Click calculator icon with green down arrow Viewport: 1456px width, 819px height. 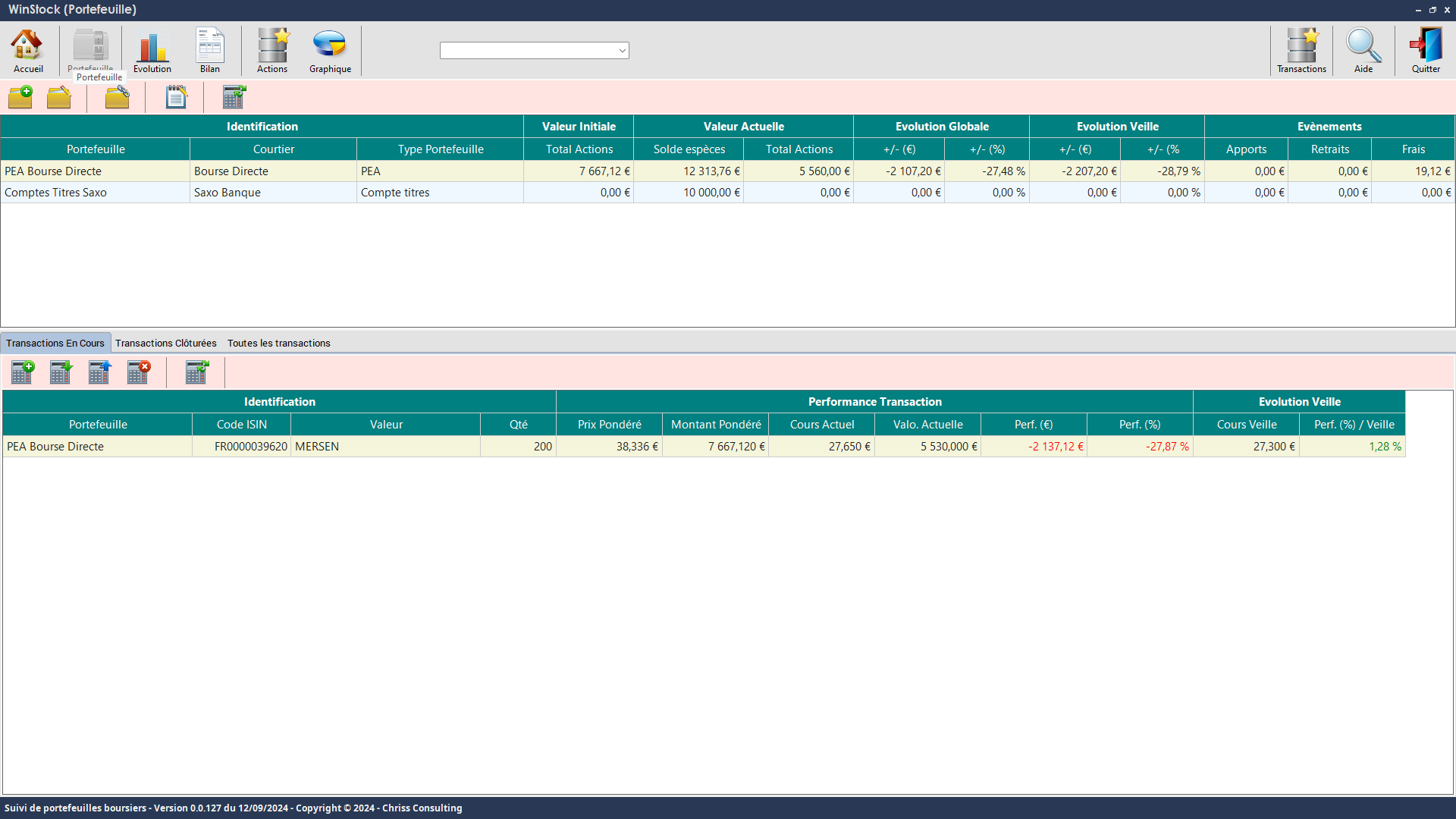pos(61,372)
